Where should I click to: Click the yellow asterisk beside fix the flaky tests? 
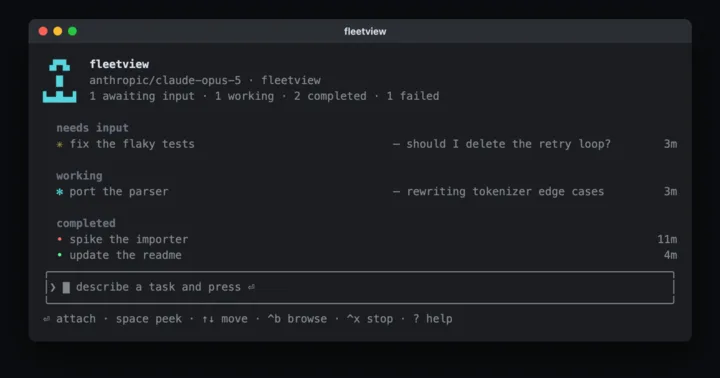pos(59,144)
